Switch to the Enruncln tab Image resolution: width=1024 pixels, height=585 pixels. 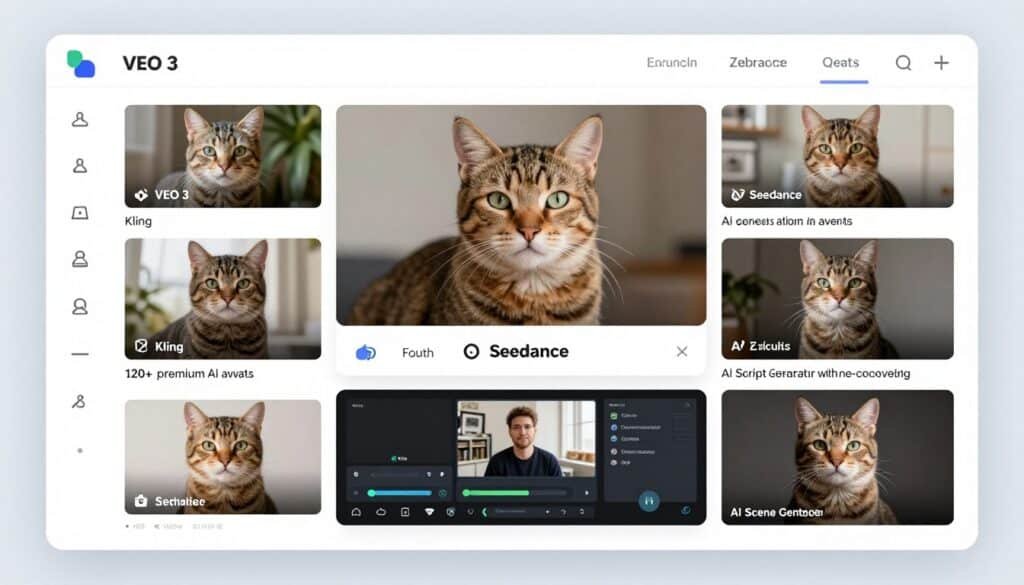(x=671, y=62)
